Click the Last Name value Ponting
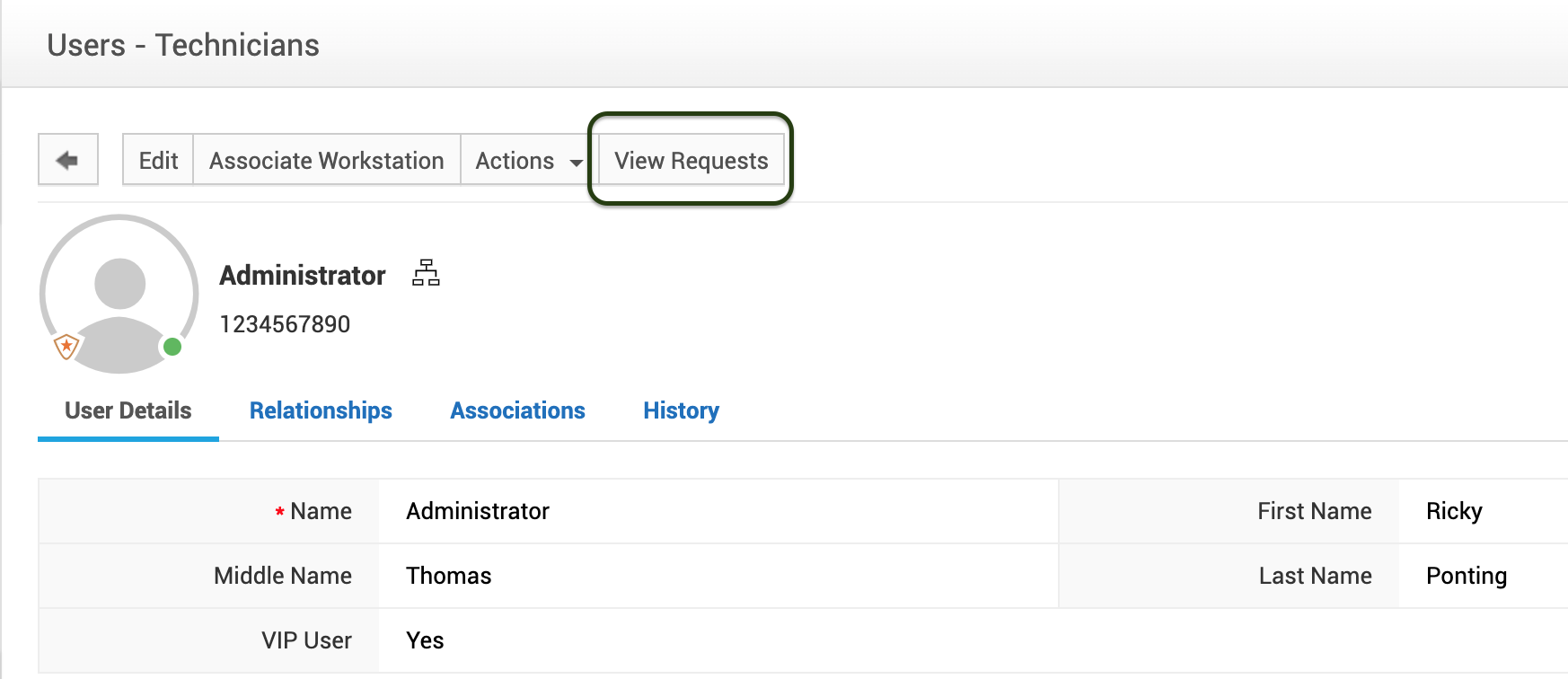1568x679 pixels. pos(1467,576)
